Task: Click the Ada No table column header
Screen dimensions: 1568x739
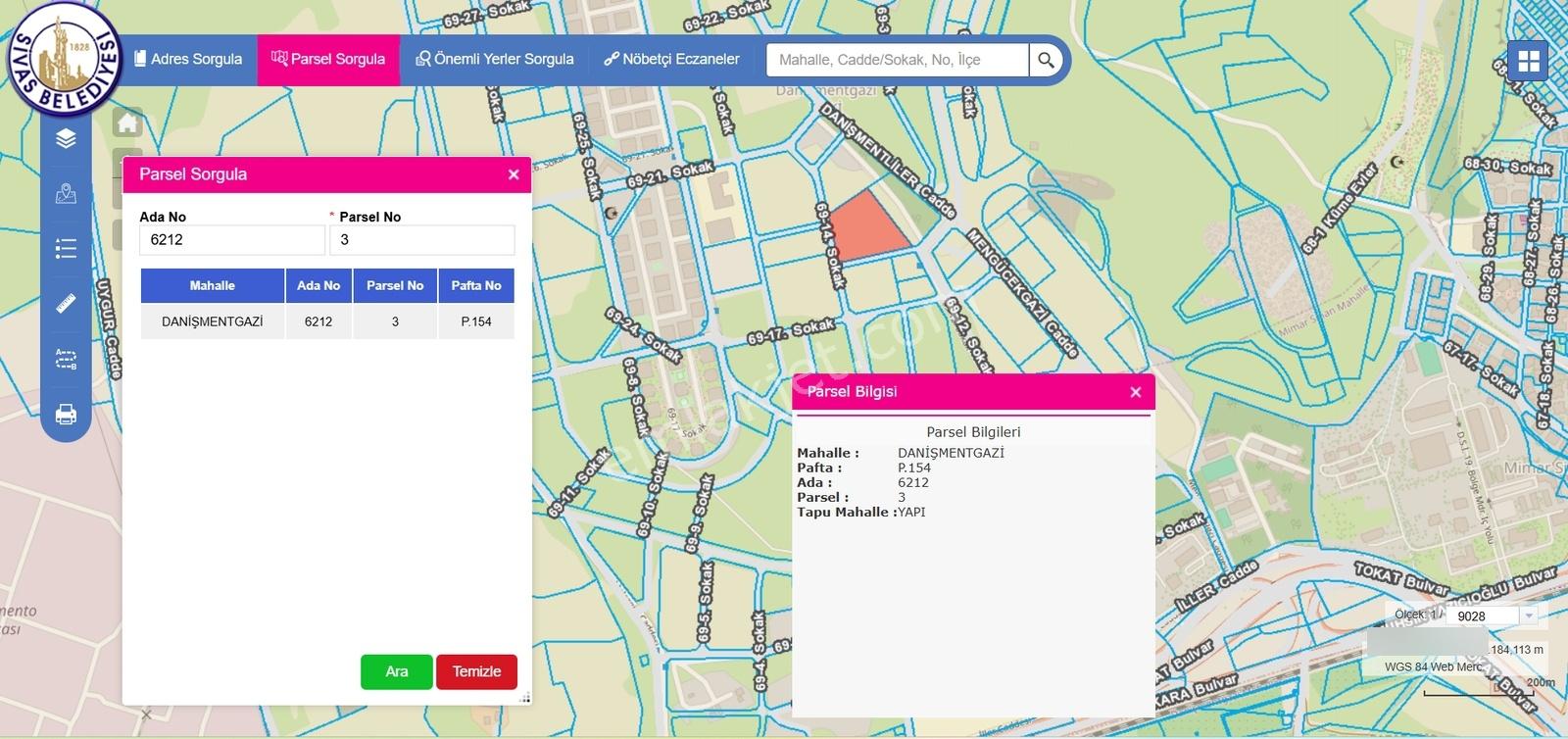Action: [x=318, y=285]
